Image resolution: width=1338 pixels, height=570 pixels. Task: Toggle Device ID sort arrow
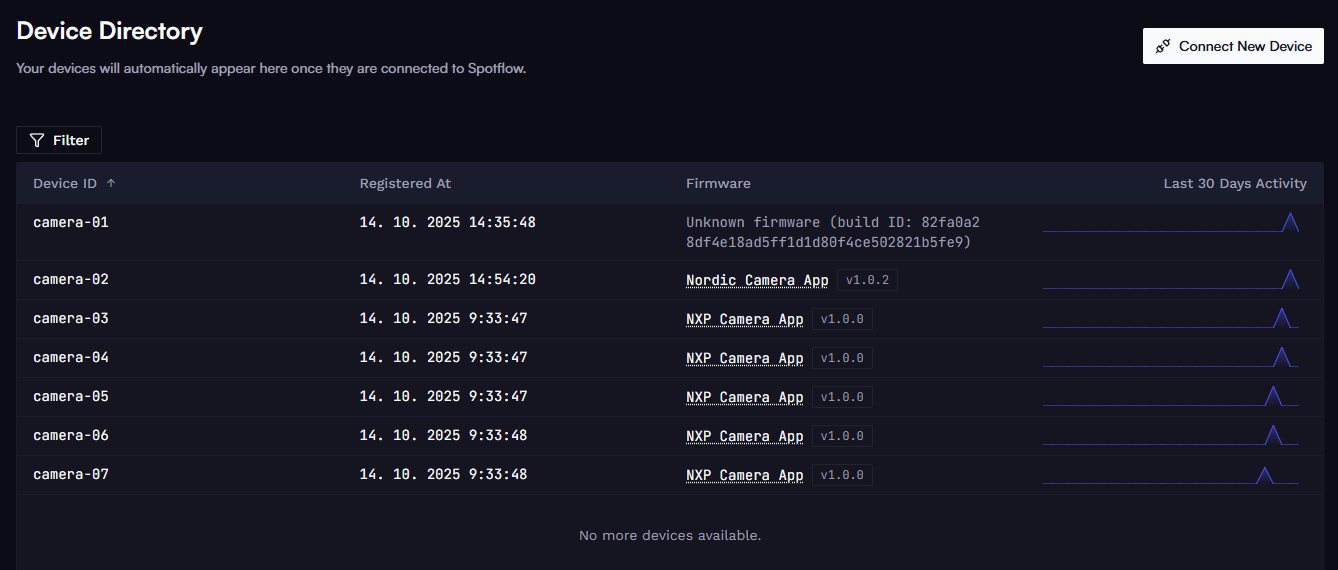111,183
